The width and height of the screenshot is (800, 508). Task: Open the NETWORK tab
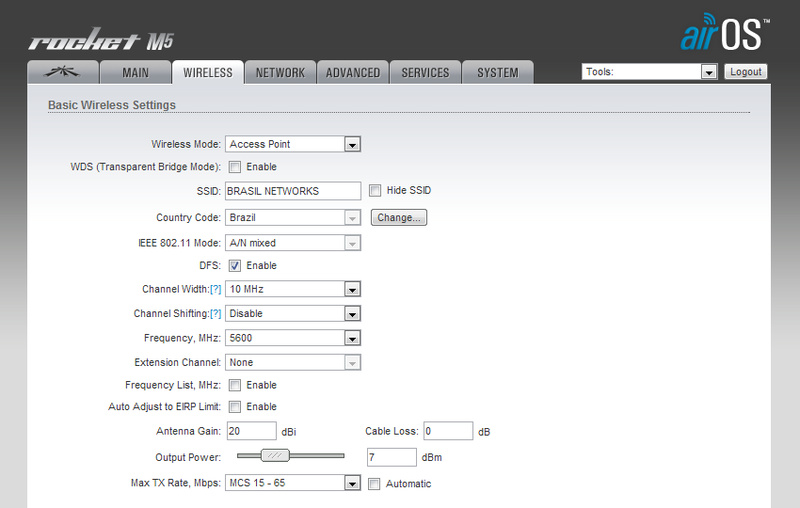click(x=280, y=72)
